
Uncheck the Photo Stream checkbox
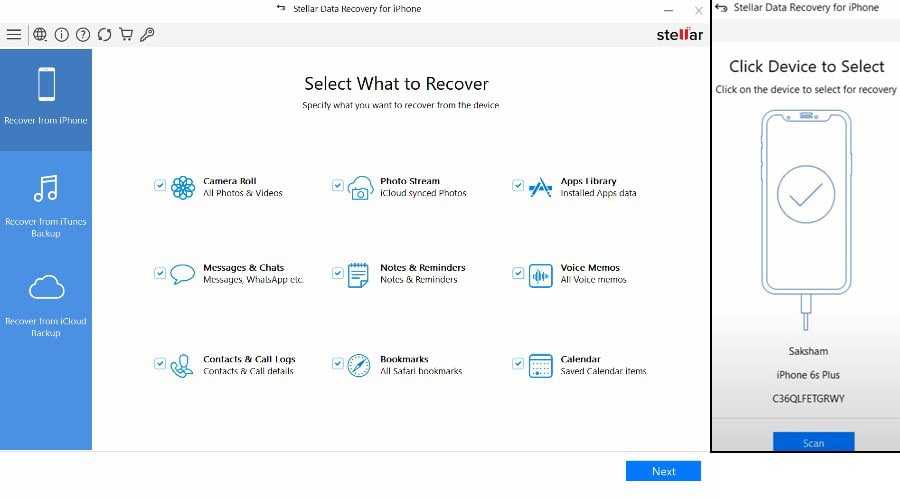coord(338,185)
